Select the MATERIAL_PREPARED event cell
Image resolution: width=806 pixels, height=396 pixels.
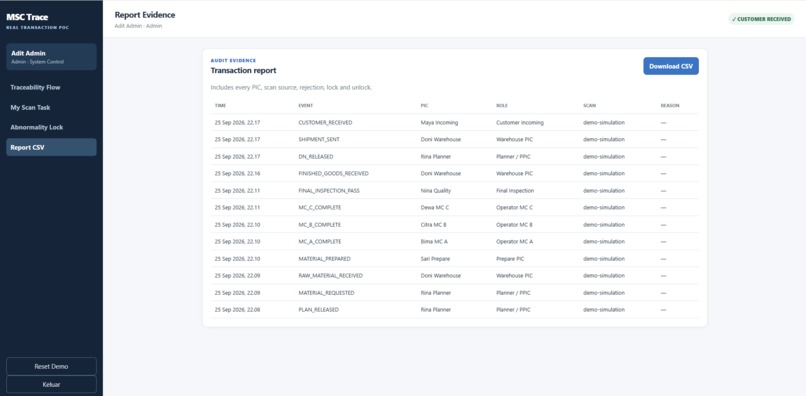(324, 259)
